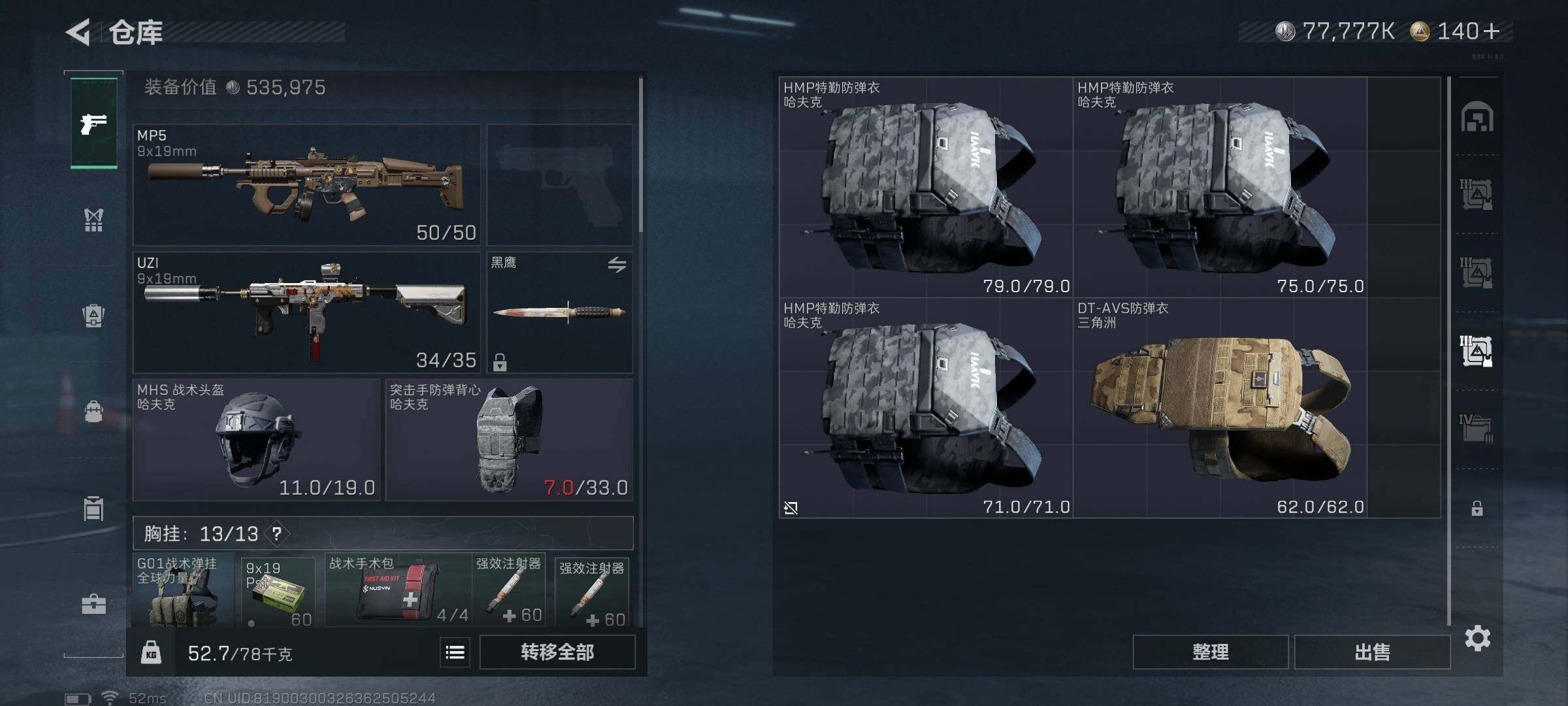This screenshot has width=1568, height=706.
Task: Go back using the arrow beside 仓库
Action: pyautogui.click(x=78, y=32)
